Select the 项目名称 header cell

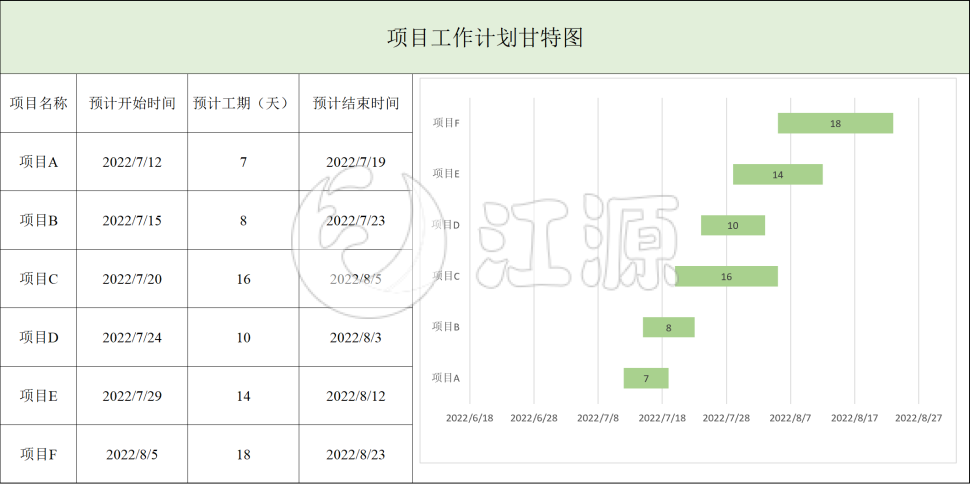tap(38, 103)
